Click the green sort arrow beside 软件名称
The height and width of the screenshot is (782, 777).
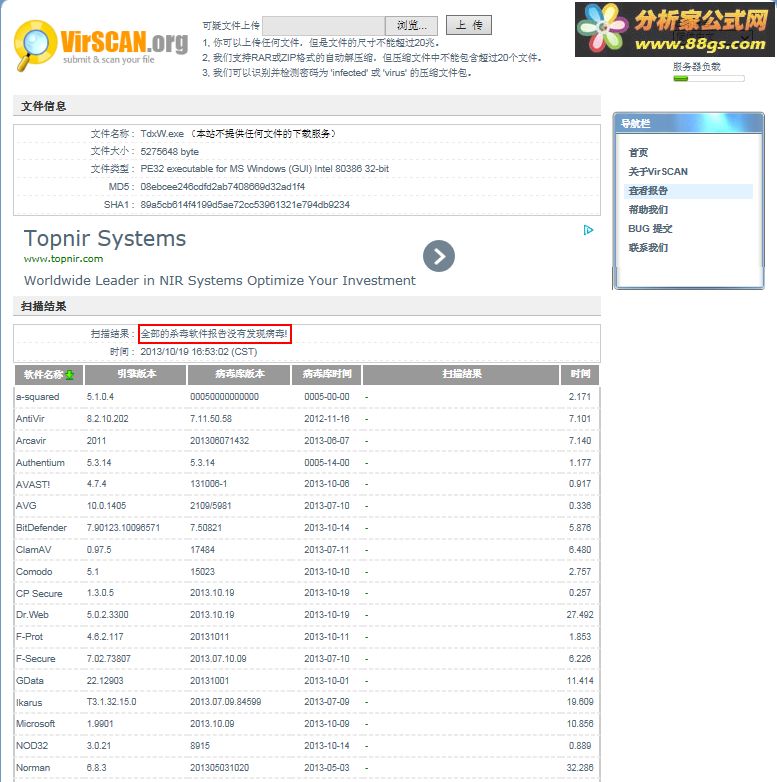pyautogui.click(x=70, y=375)
